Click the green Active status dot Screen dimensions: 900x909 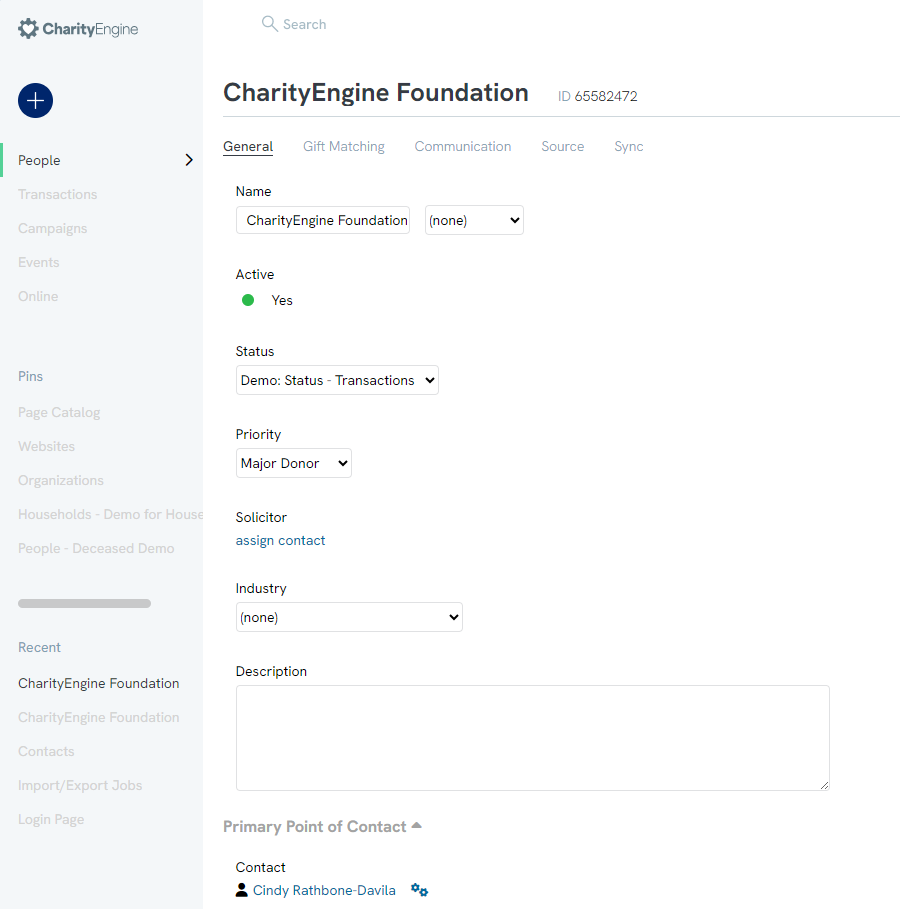[248, 300]
